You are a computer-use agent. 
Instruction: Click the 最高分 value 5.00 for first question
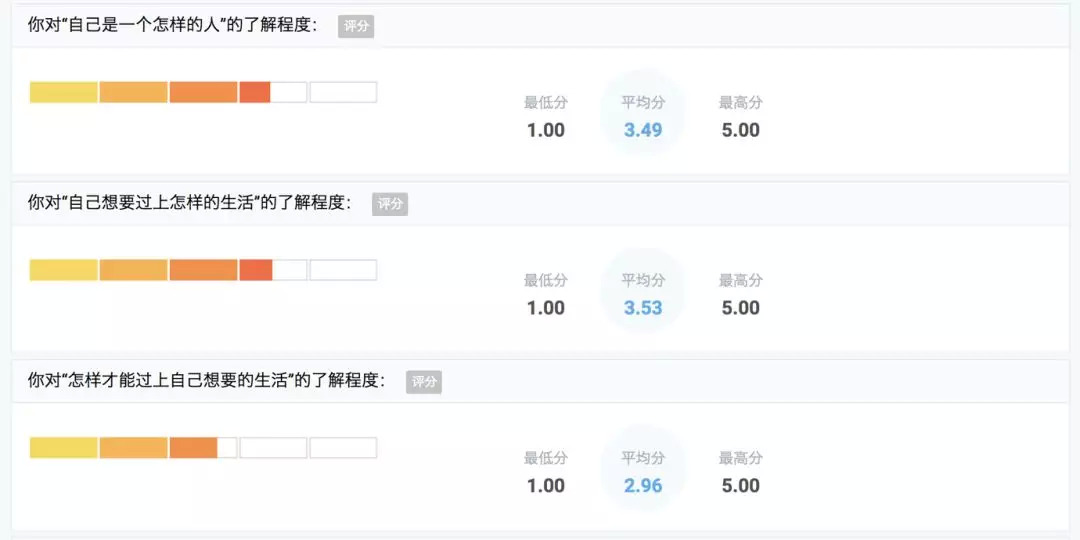[x=741, y=130]
